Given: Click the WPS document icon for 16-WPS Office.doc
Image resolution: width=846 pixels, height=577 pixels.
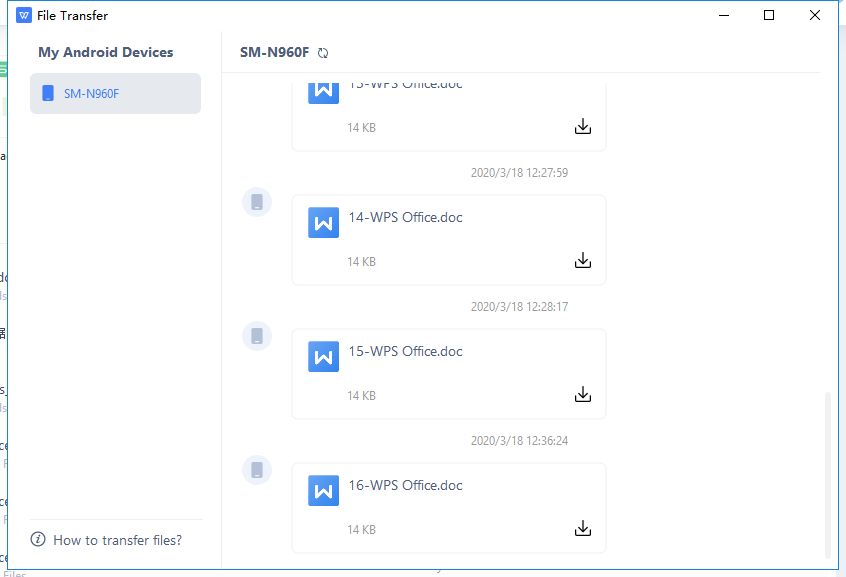Looking at the screenshot, I should 323,490.
